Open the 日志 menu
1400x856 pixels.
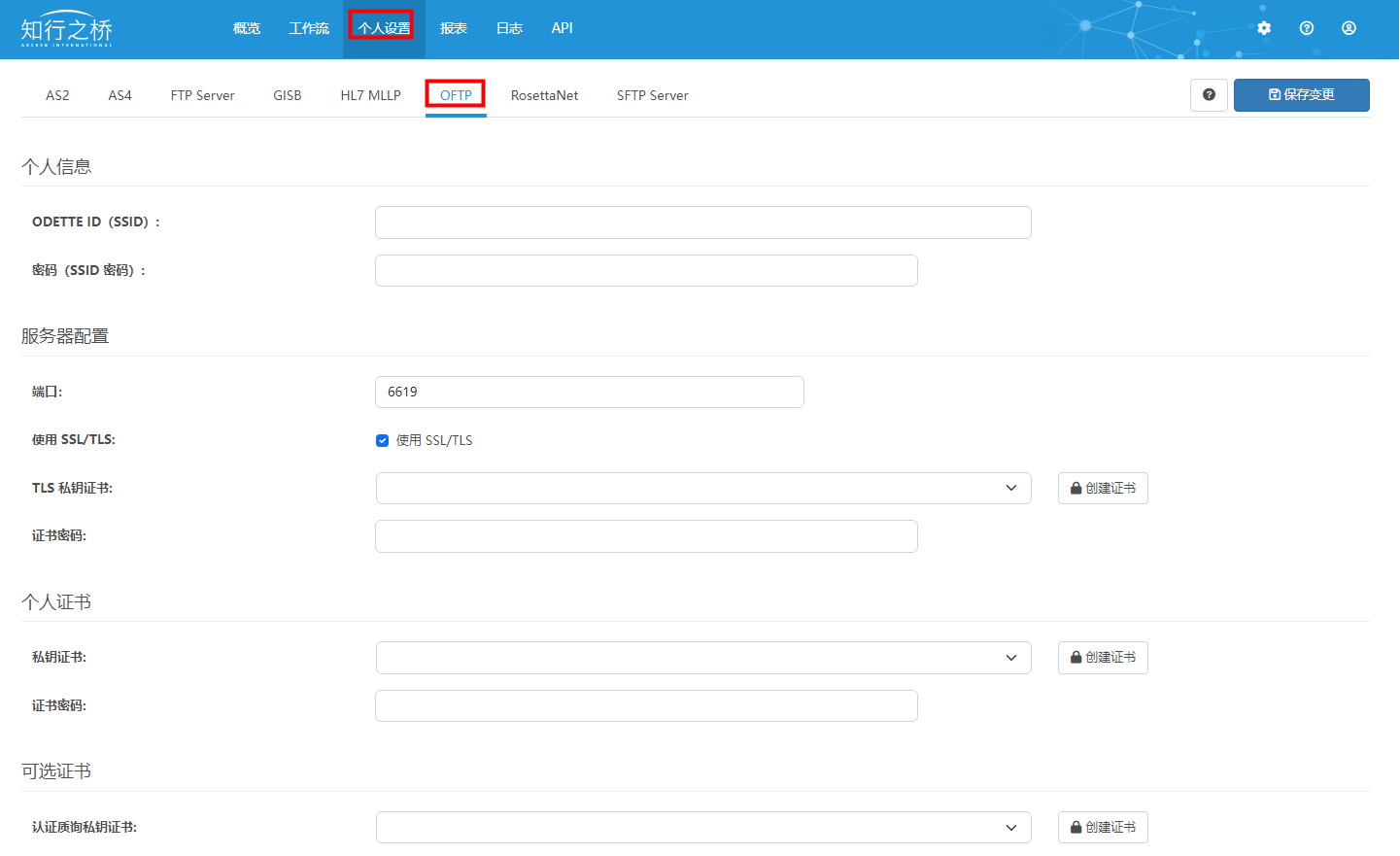click(510, 28)
